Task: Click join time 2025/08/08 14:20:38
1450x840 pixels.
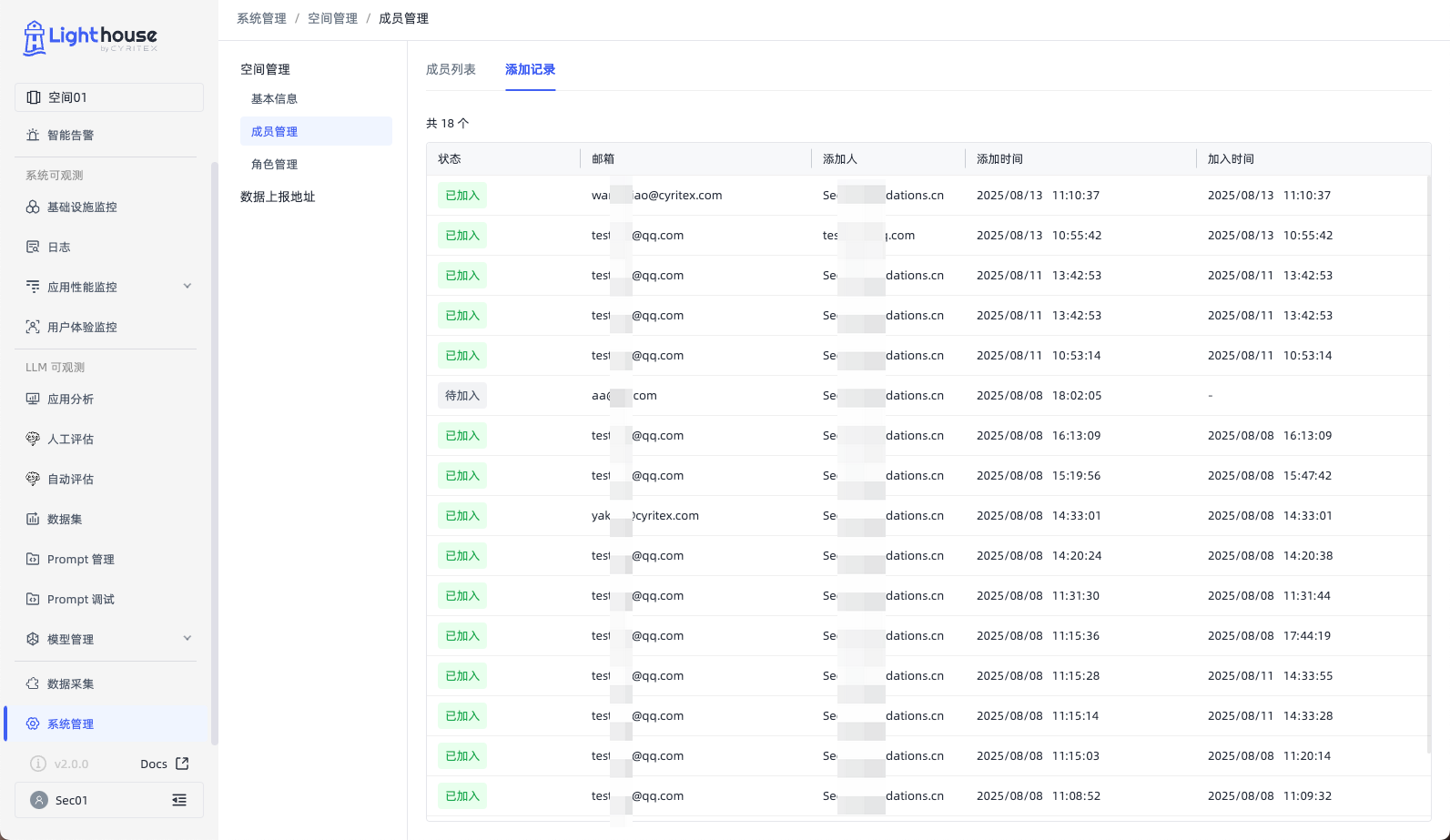Action: pyautogui.click(x=1270, y=555)
